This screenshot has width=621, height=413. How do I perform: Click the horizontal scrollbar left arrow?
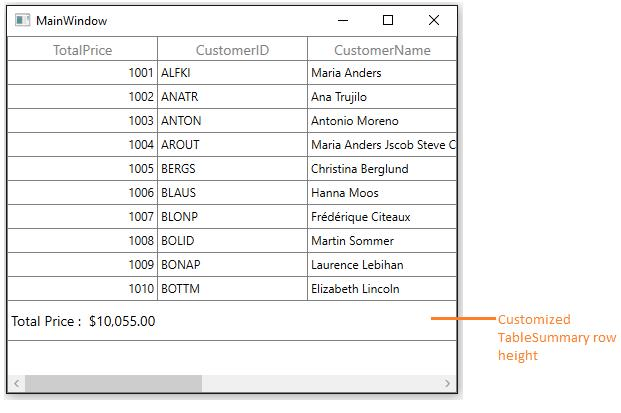(17, 383)
